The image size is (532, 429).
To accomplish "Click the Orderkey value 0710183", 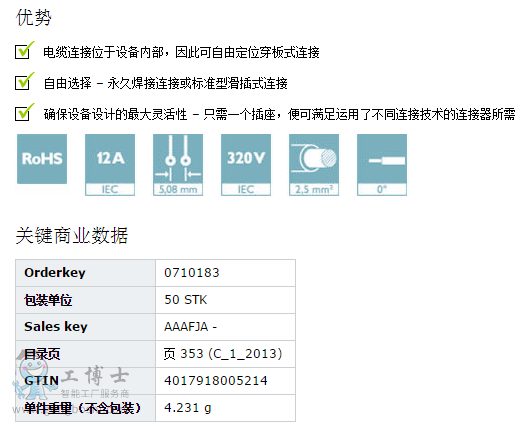I will [192, 273].
